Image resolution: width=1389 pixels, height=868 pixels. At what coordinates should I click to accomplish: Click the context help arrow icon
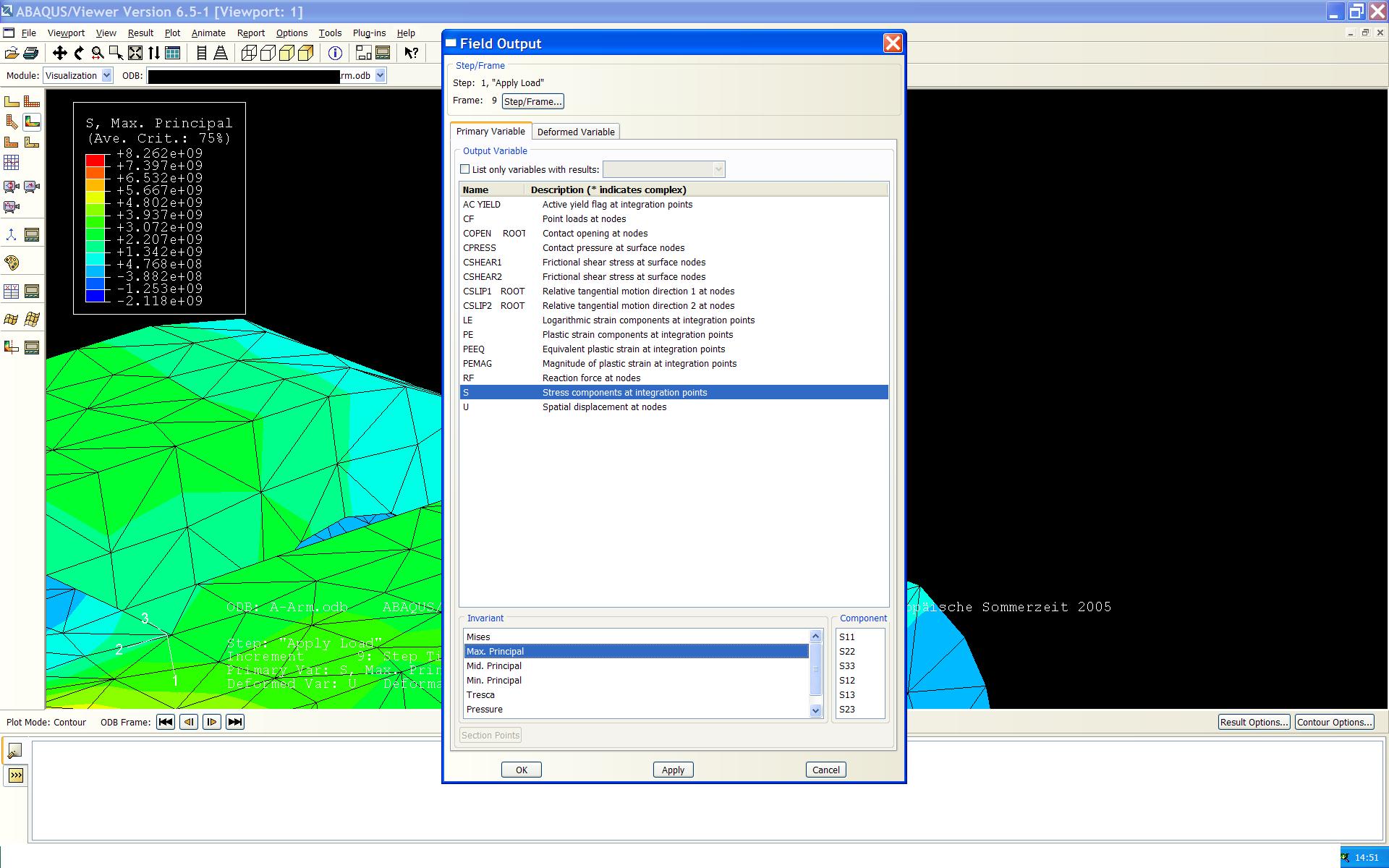(x=412, y=53)
